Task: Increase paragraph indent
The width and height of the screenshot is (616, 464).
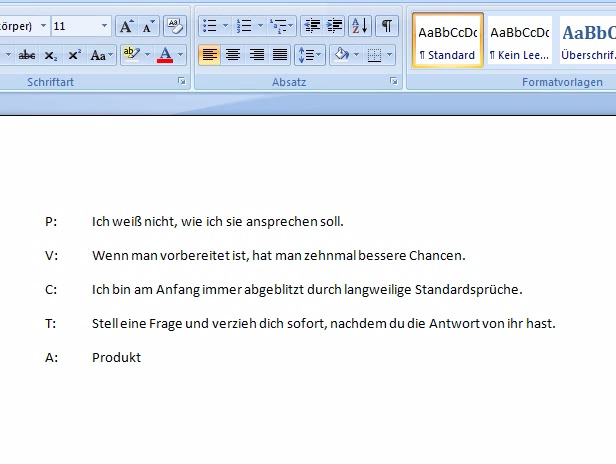Action: pos(333,26)
